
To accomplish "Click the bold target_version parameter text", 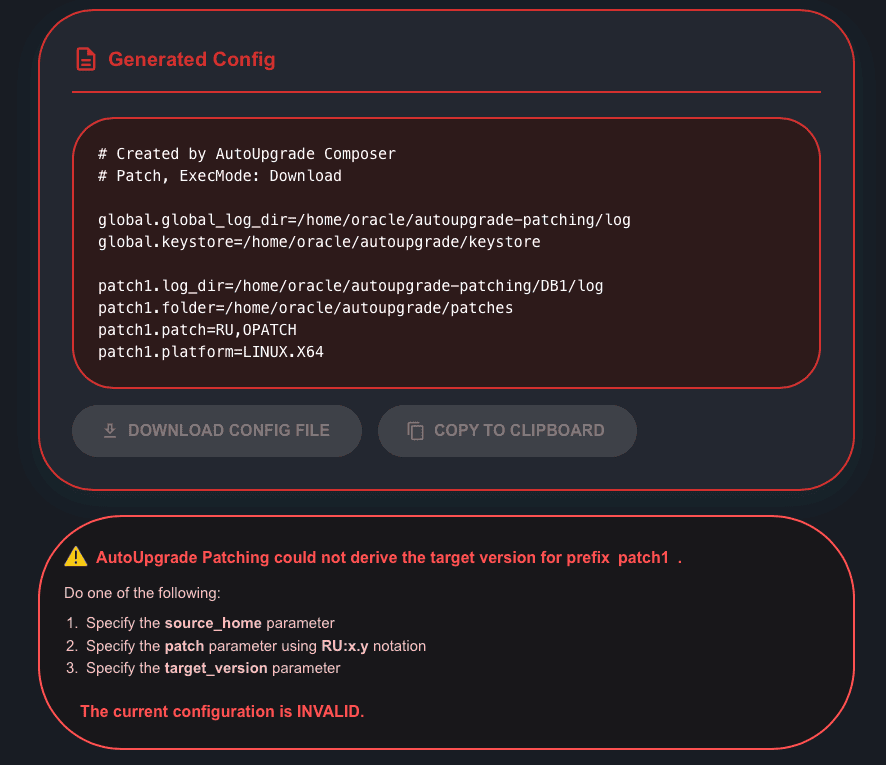I will [x=216, y=668].
